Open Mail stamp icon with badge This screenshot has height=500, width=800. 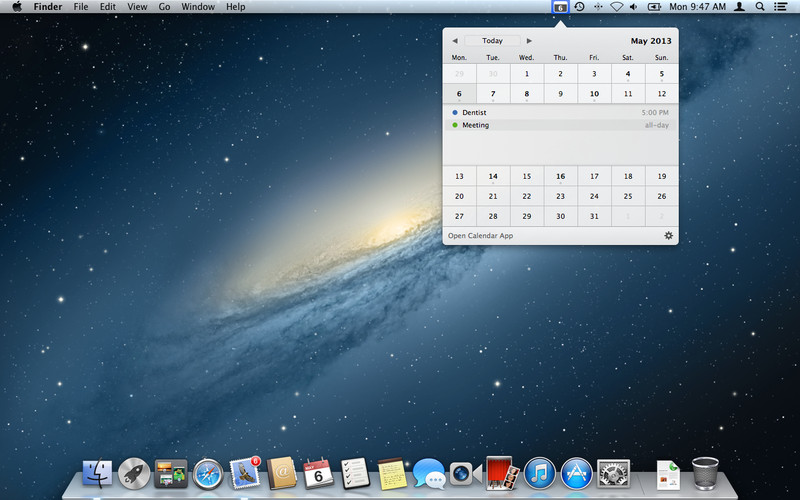point(245,472)
